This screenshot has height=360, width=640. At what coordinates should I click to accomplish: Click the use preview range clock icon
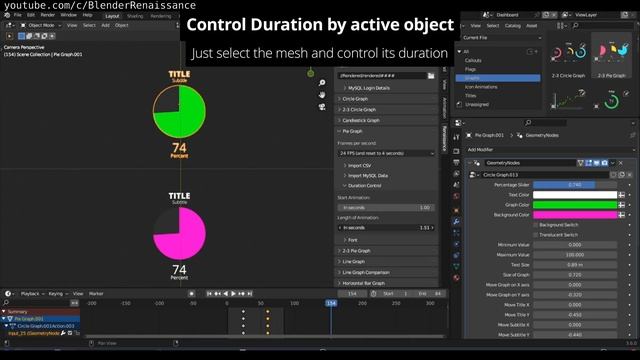pos(373,293)
